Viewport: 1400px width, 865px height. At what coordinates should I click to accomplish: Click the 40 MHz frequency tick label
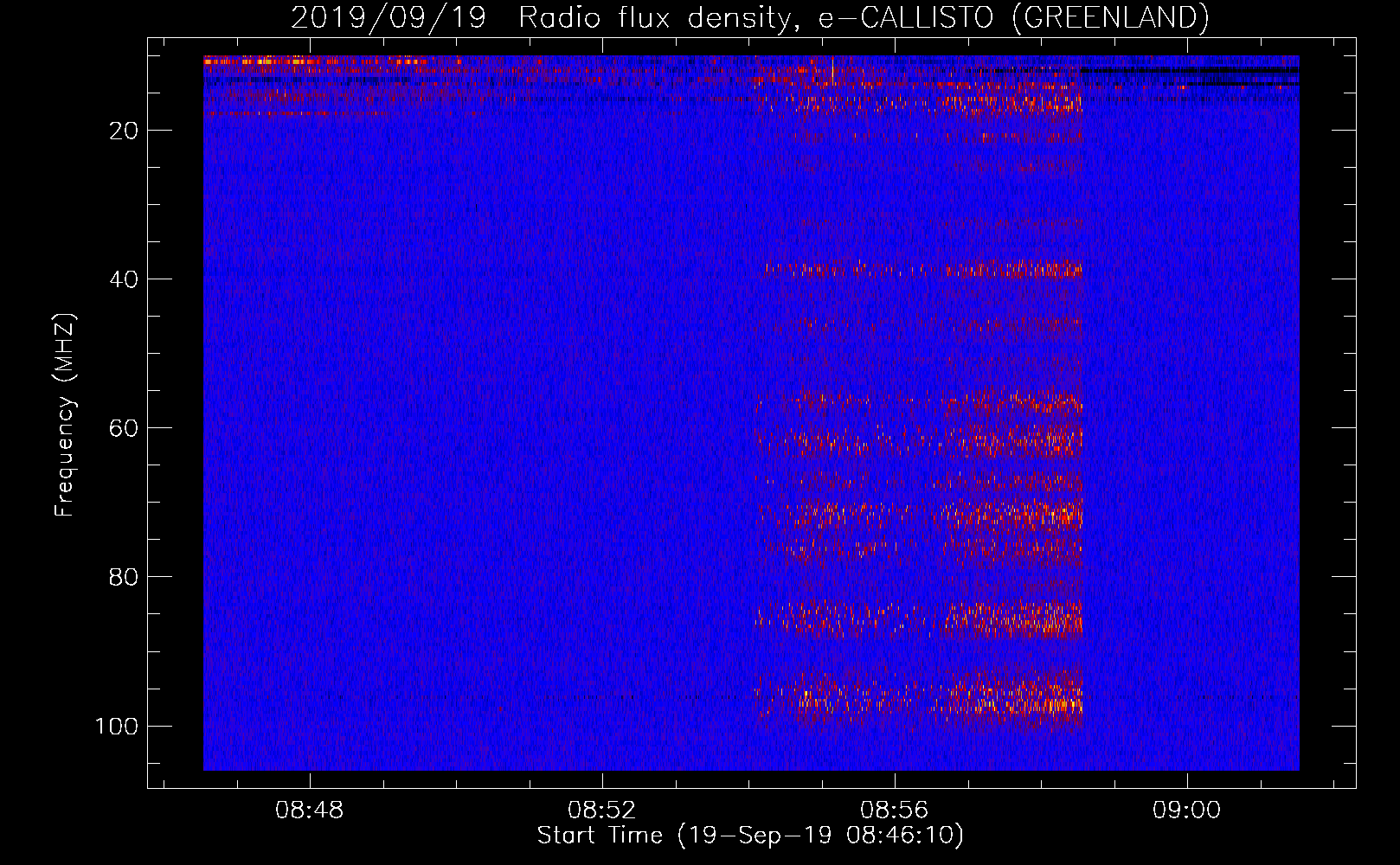point(125,279)
